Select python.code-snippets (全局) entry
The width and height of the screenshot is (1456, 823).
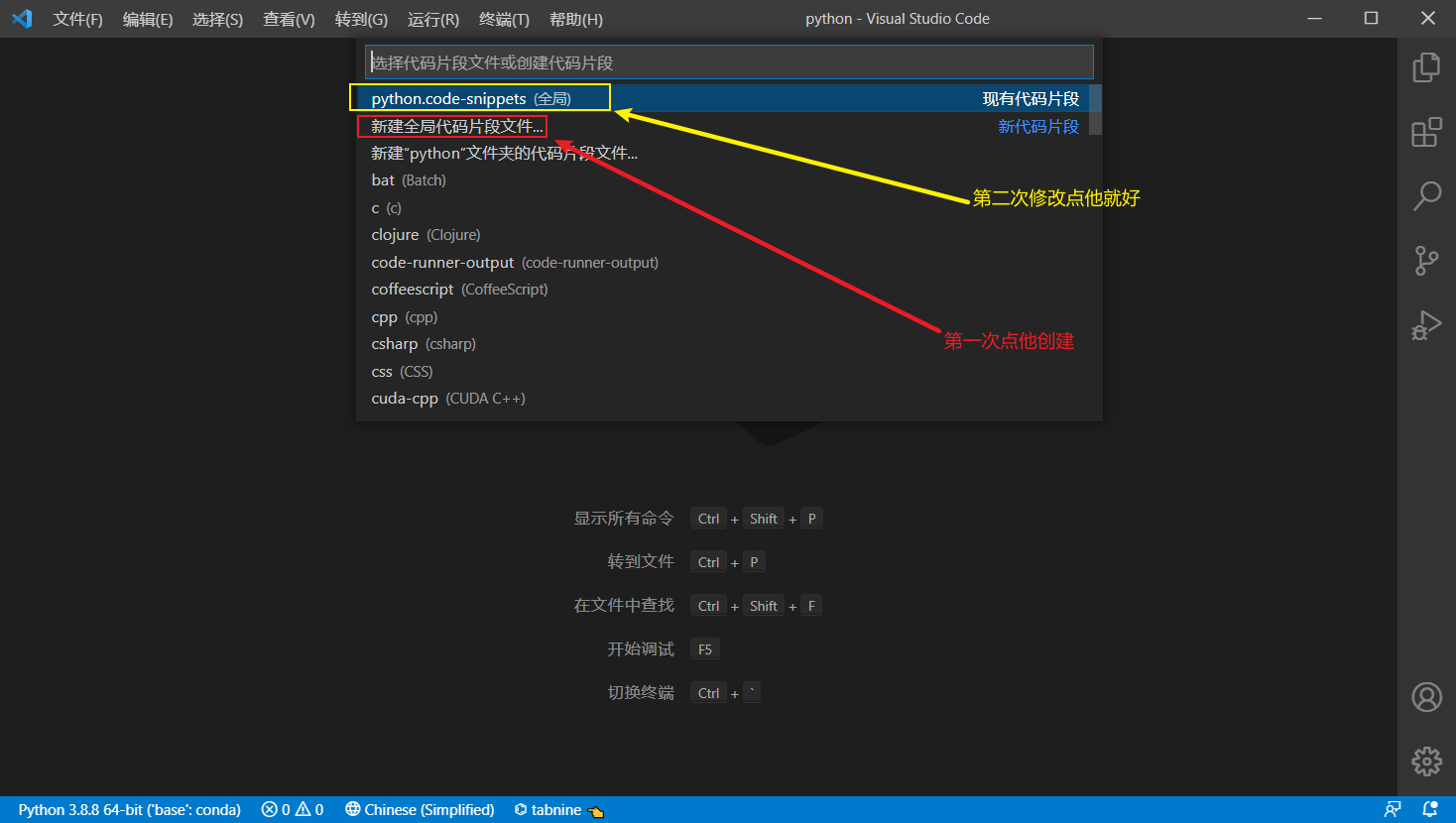[x=722, y=98]
